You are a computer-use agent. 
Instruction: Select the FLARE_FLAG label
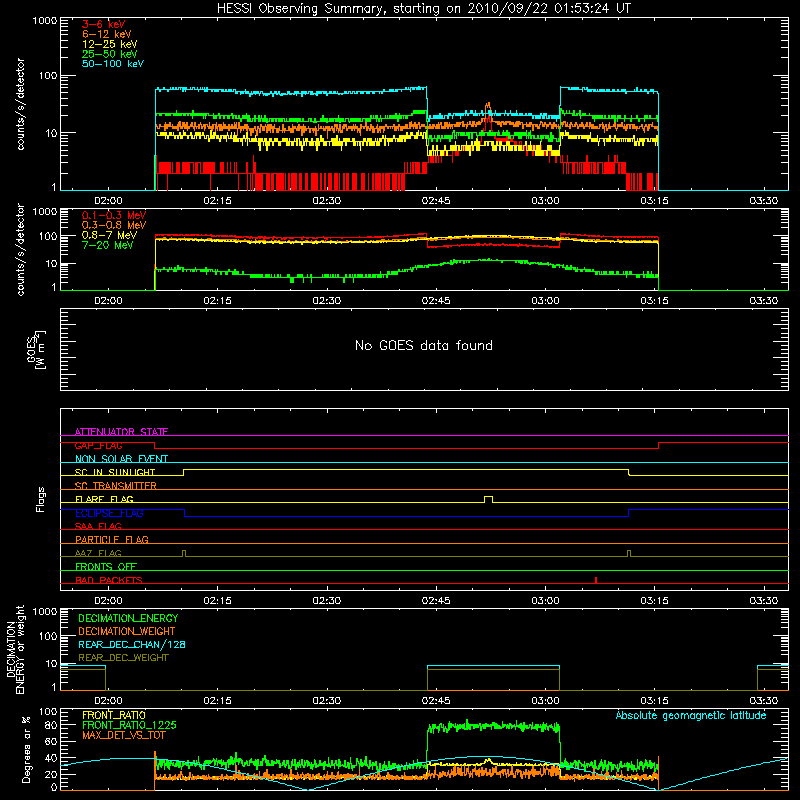pos(104,499)
